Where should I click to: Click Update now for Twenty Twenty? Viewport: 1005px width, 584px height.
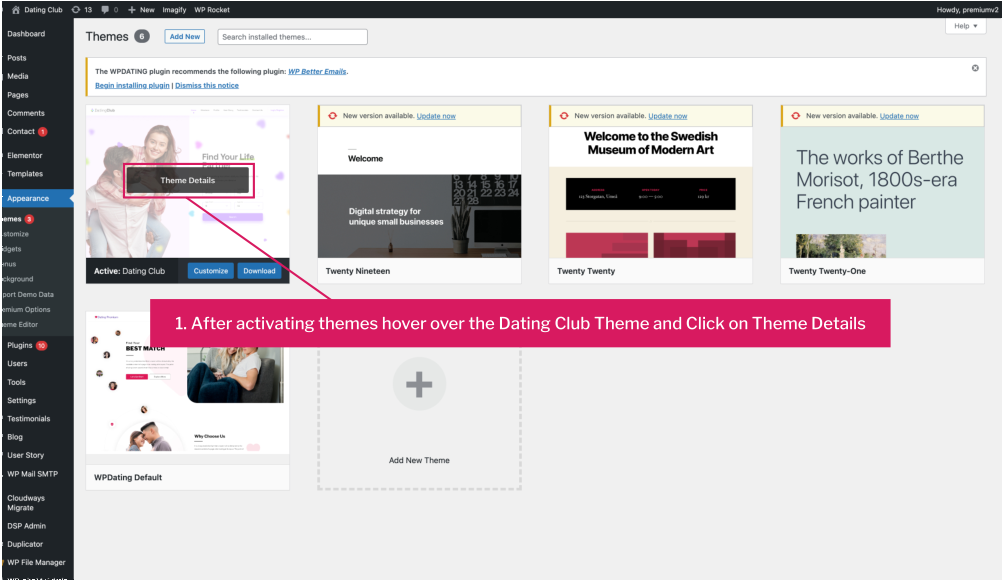coord(668,116)
